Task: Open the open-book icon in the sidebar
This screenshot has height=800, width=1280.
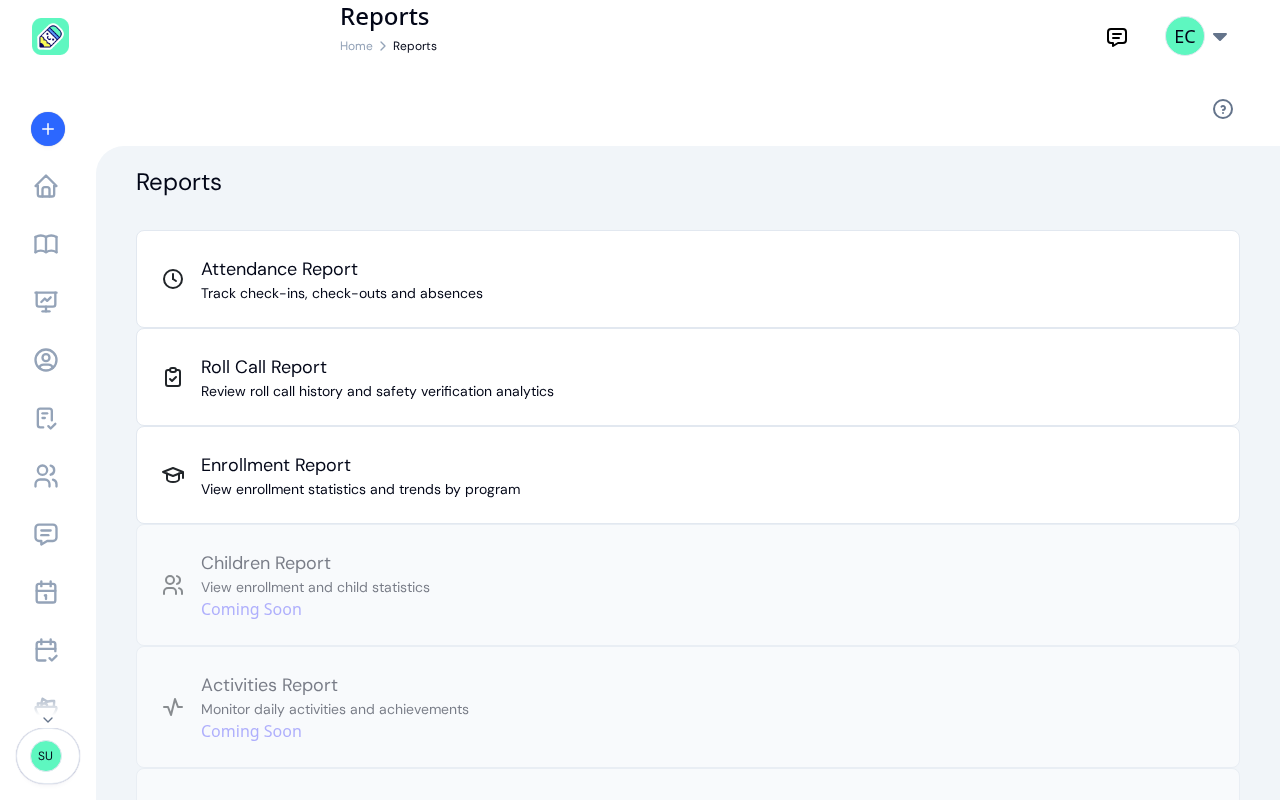Action: (x=46, y=244)
